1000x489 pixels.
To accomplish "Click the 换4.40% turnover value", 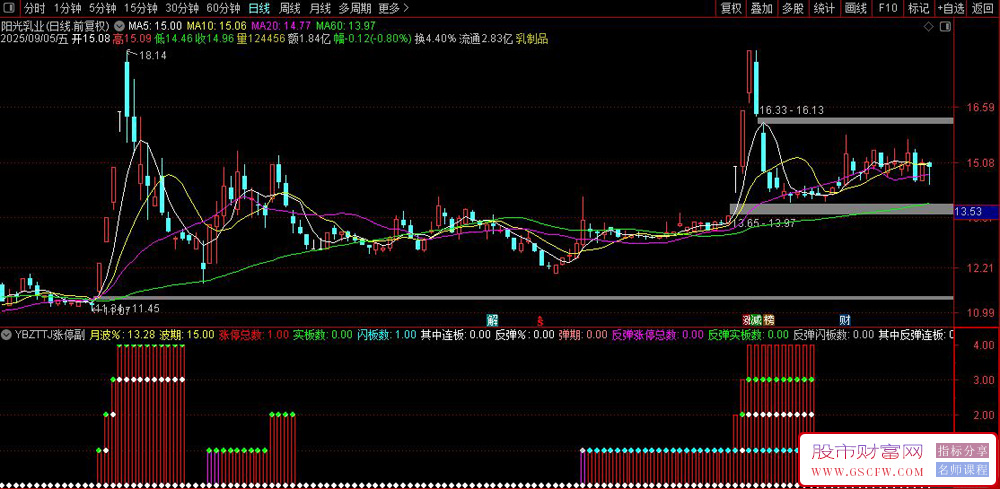I will [x=435, y=39].
